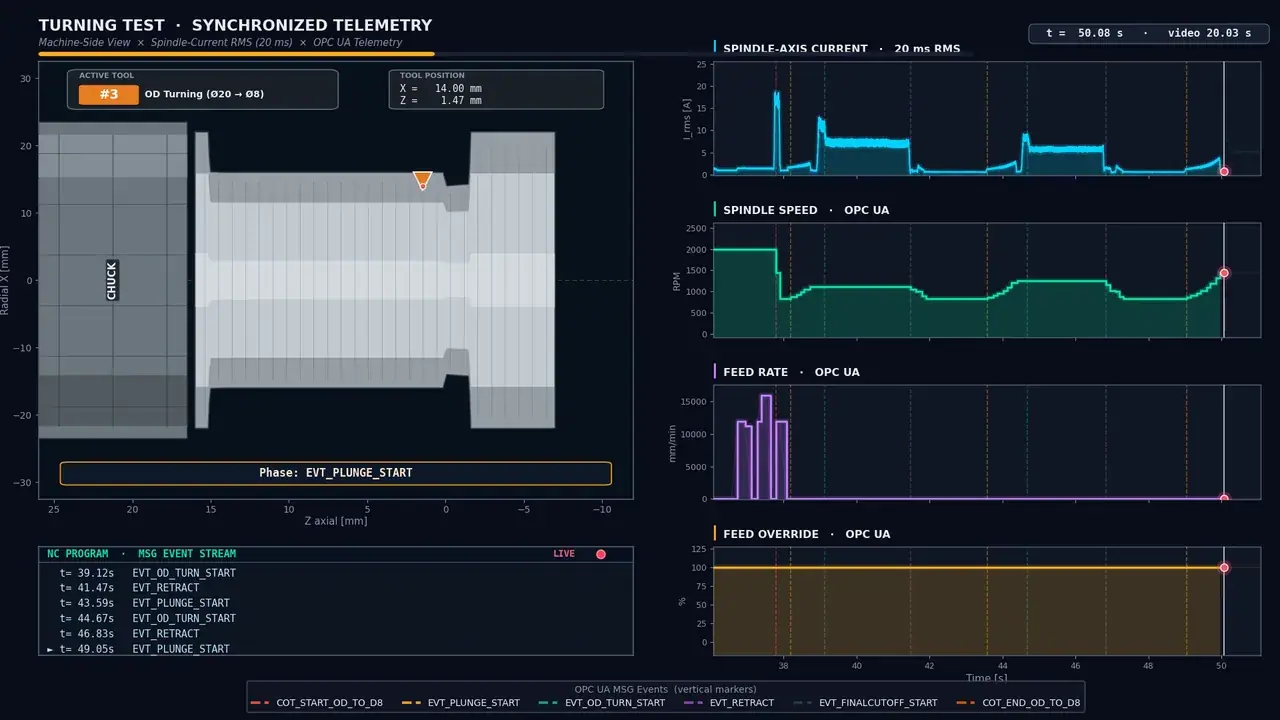Click the "OPC UA MSG Events (vertical markers)" legend title
This screenshot has height=720, width=1280.
tap(665, 689)
